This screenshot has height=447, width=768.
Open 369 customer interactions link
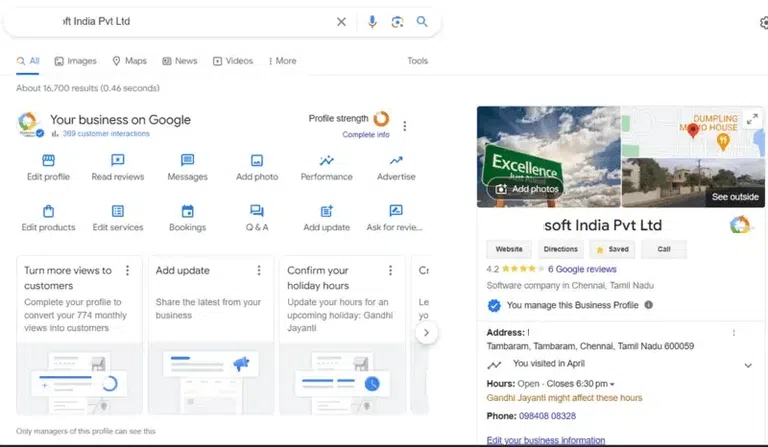pyautogui.click(x=106, y=134)
